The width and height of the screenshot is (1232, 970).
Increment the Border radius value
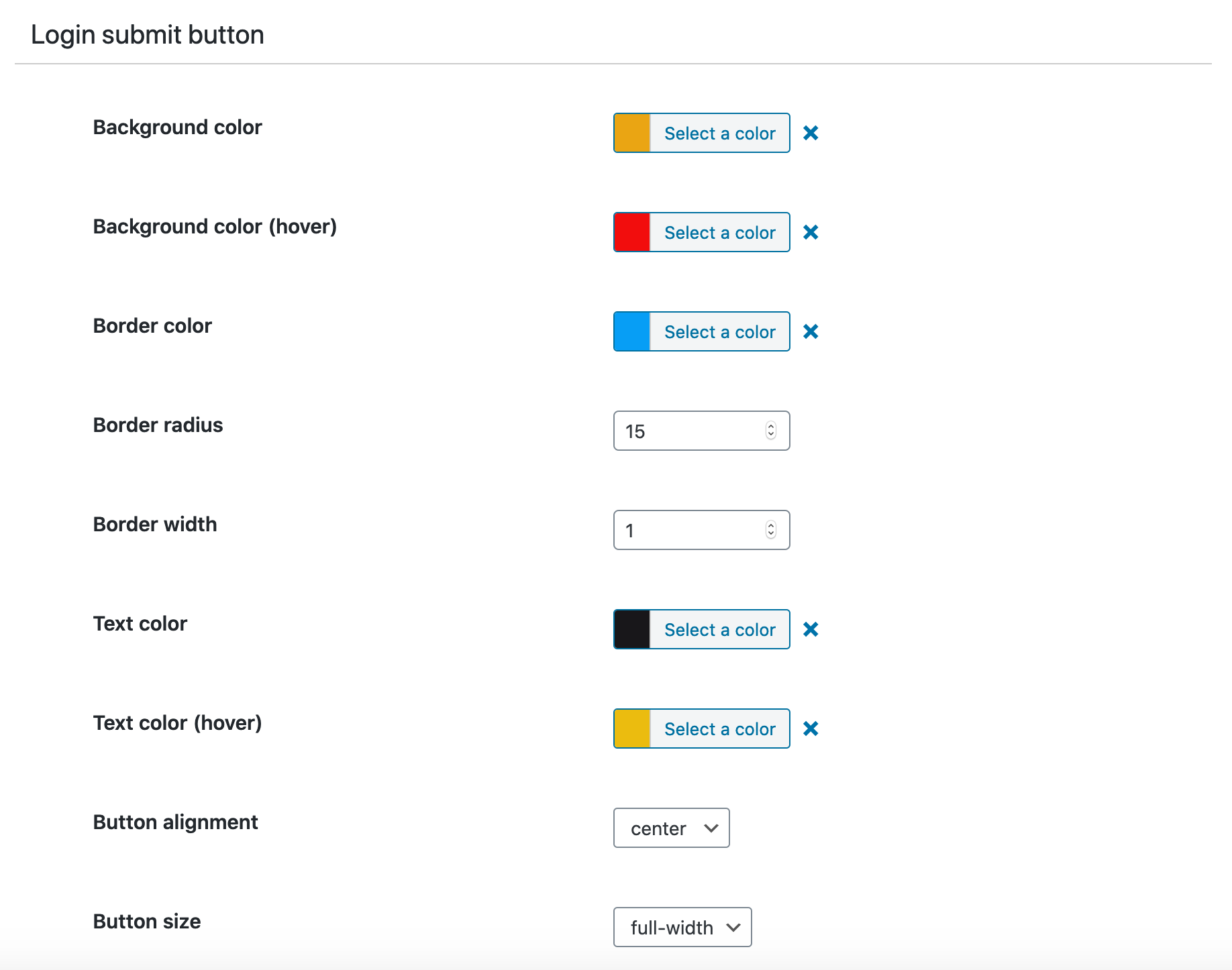click(772, 426)
